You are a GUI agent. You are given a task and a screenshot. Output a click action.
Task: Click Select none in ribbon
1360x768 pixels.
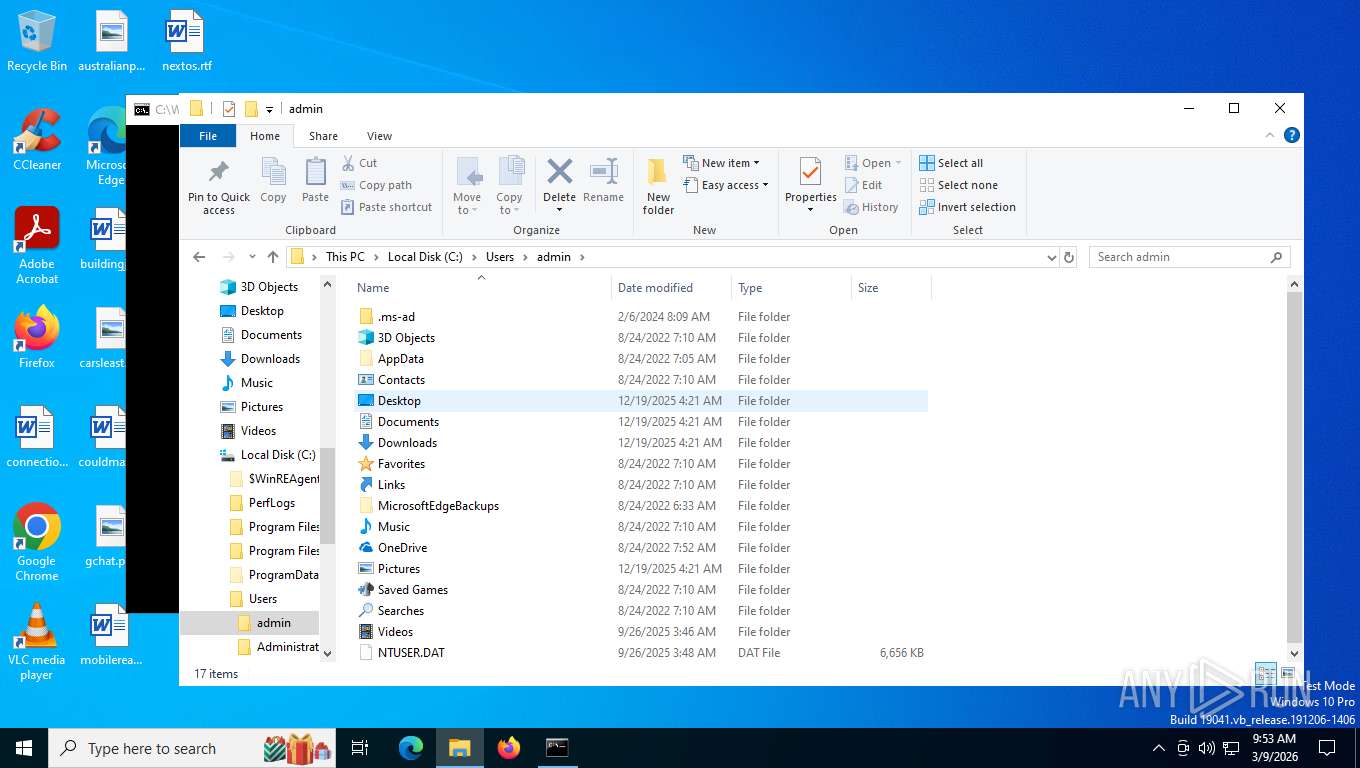[958, 185]
